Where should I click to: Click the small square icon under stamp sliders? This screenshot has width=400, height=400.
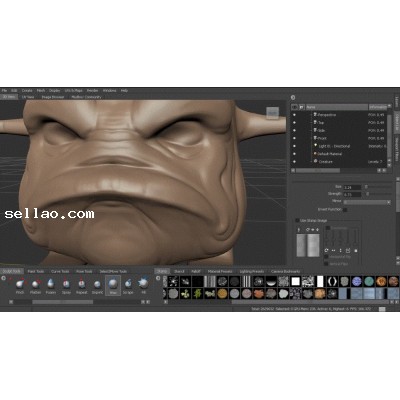355,250
